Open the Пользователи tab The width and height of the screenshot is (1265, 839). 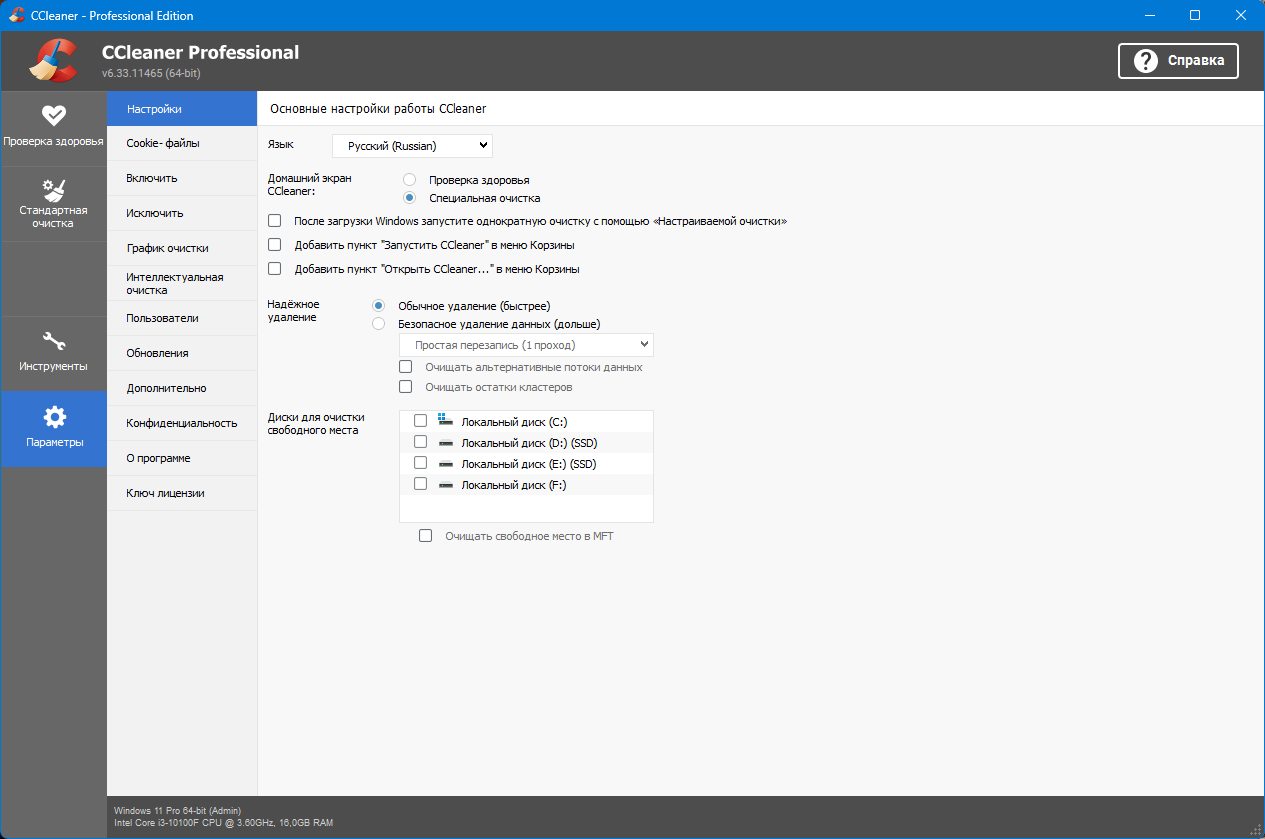point(182,318)
